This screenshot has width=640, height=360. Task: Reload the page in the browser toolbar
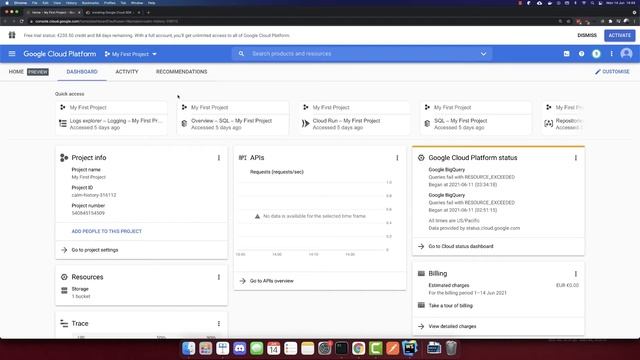(x=22, y=21)
